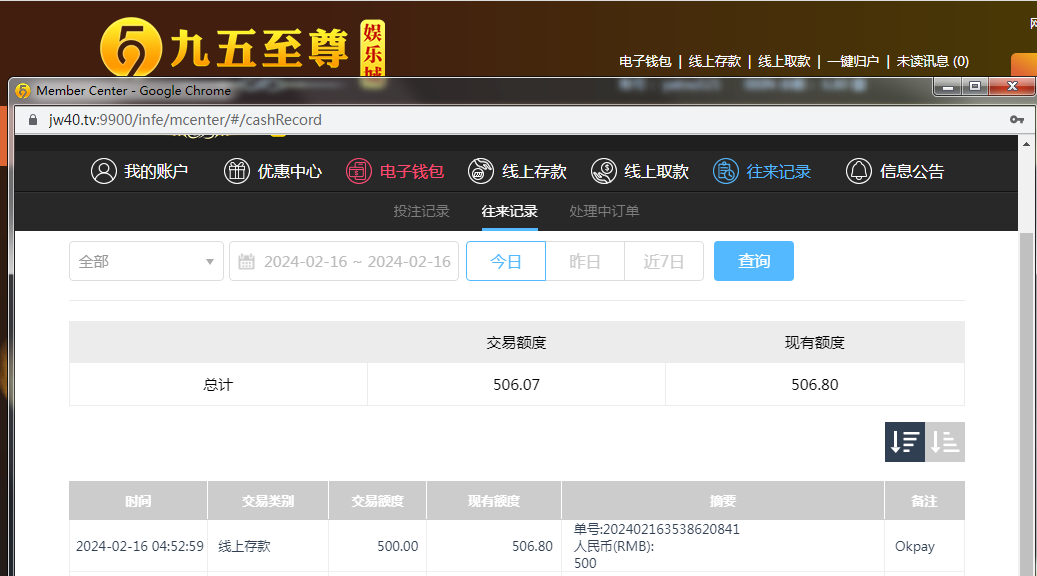Click the 时间 column header
This screenshot has width=1037, height=576.
coord(138,501)
